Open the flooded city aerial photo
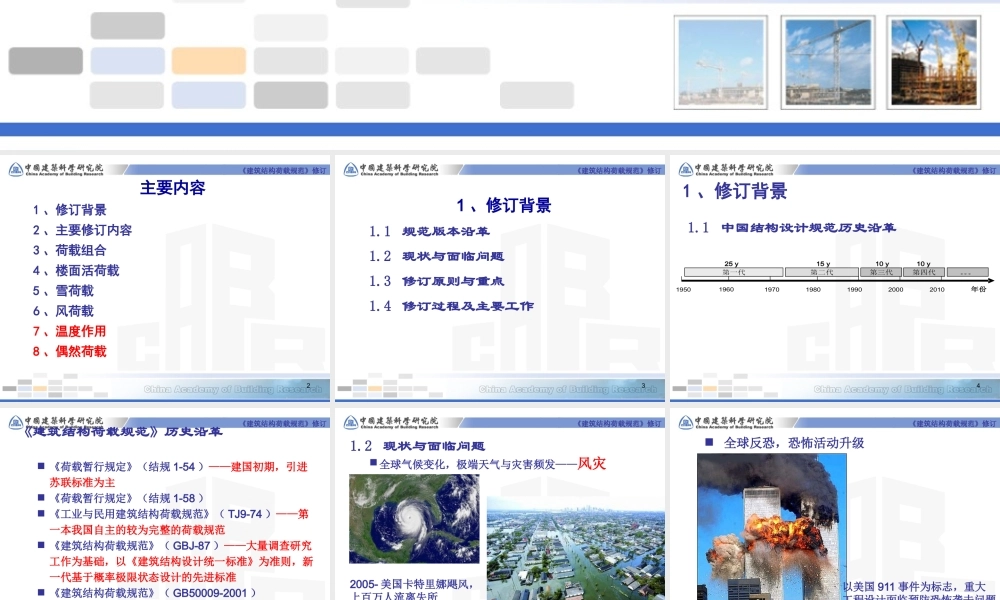 coord(576,548)
